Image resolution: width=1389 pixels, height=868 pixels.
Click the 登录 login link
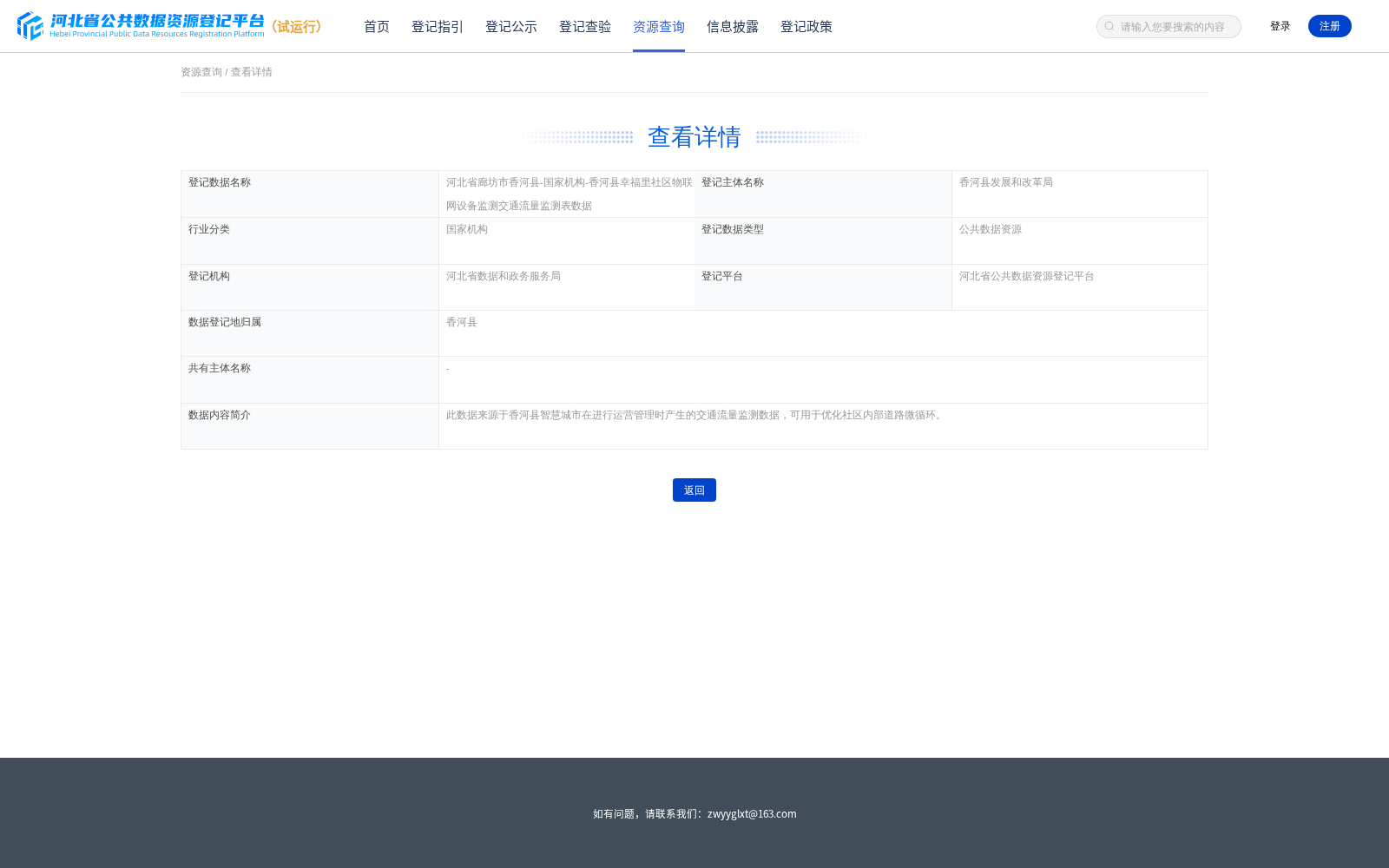click(1280, 26)
